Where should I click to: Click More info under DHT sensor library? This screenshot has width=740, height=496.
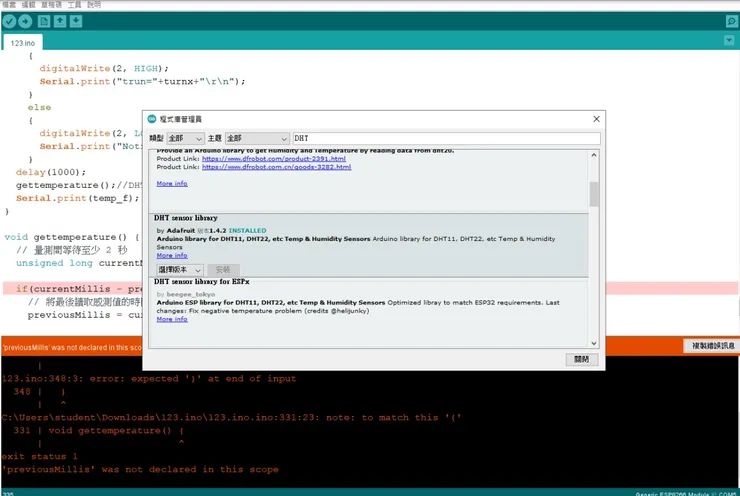pos(172,255)
